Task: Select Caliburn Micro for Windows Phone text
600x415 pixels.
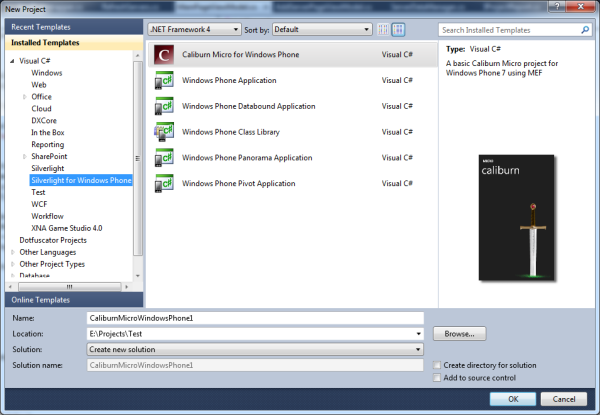Action: pos(241,55)
